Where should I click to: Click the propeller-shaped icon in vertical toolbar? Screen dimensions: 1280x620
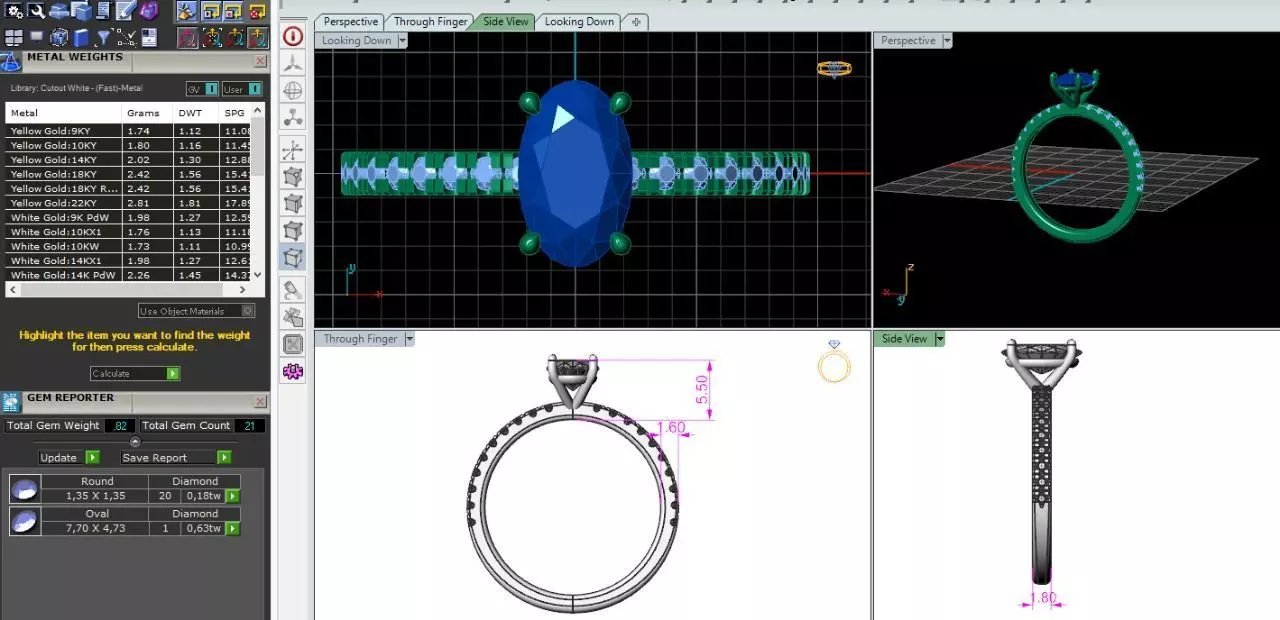tap(293, 64)
